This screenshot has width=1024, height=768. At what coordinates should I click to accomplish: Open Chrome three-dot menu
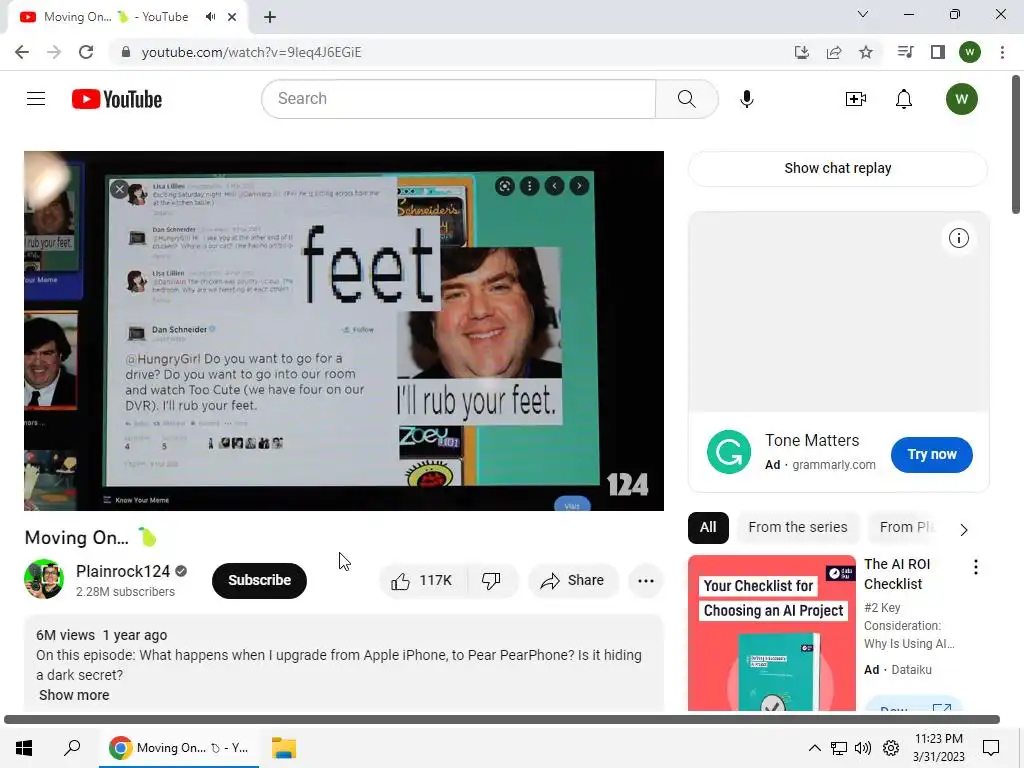[x=1002, y=52]
